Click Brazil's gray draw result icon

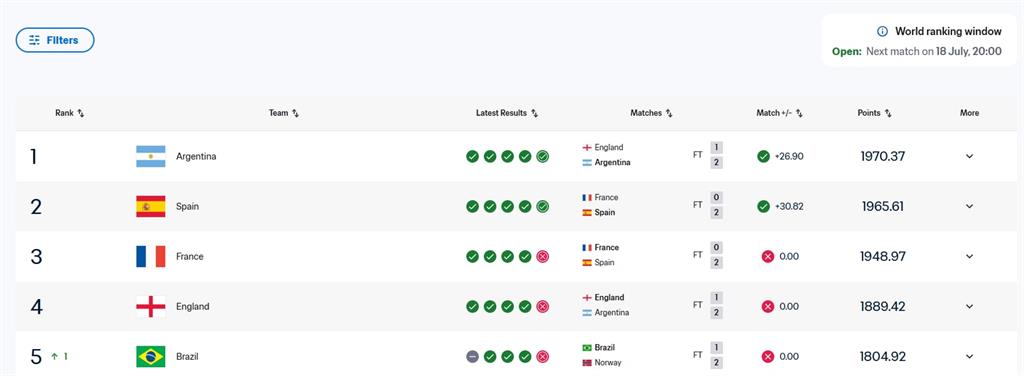pos(472,356)
